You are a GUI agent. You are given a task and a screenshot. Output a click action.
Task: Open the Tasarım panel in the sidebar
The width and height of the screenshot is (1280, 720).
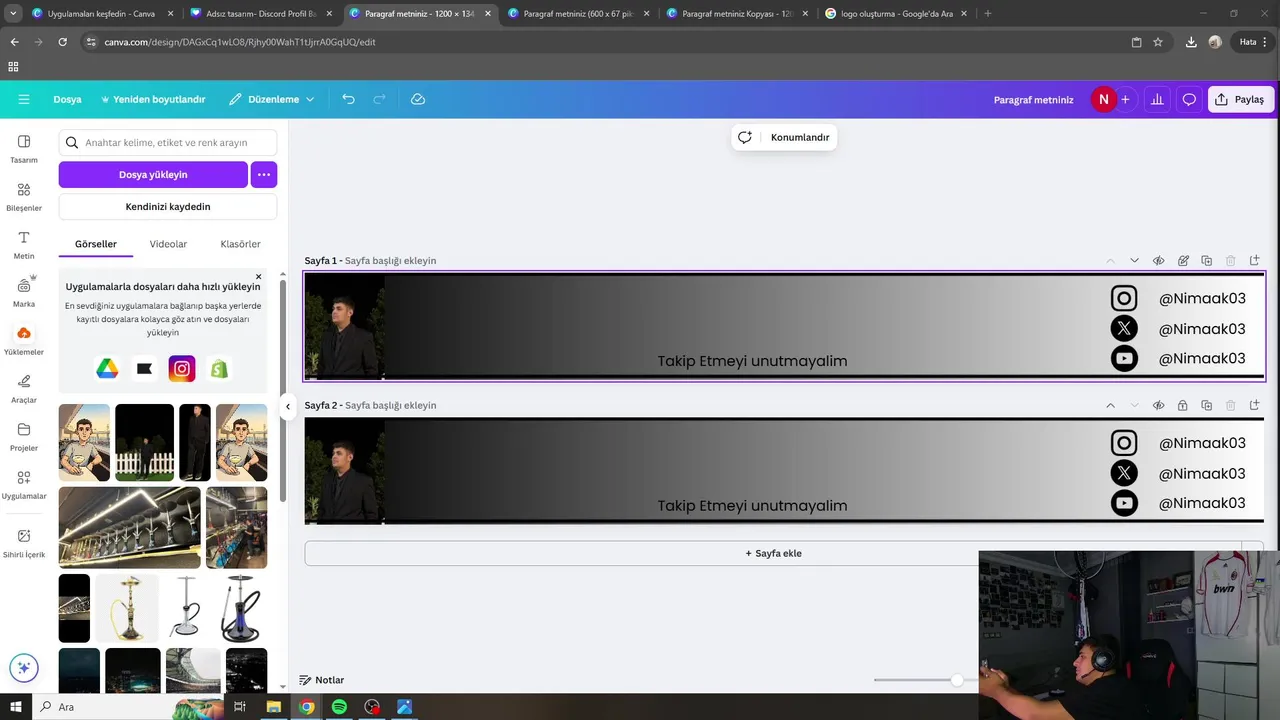tap(24, 148)
